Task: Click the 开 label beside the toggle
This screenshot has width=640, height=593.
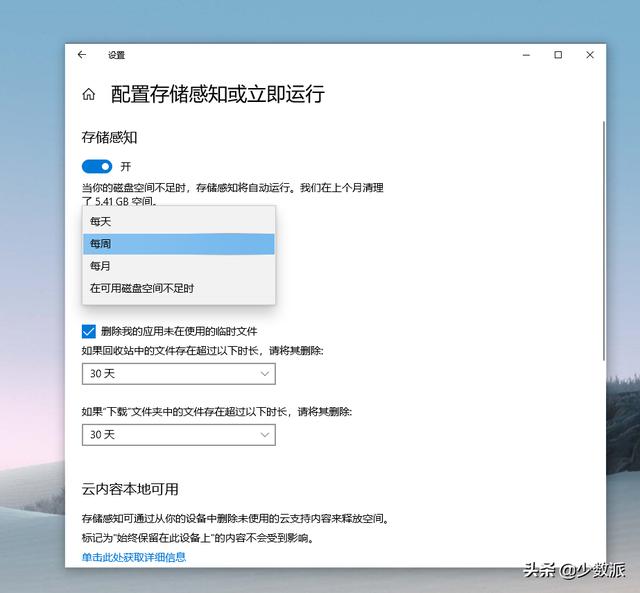Action: (126, 167)
